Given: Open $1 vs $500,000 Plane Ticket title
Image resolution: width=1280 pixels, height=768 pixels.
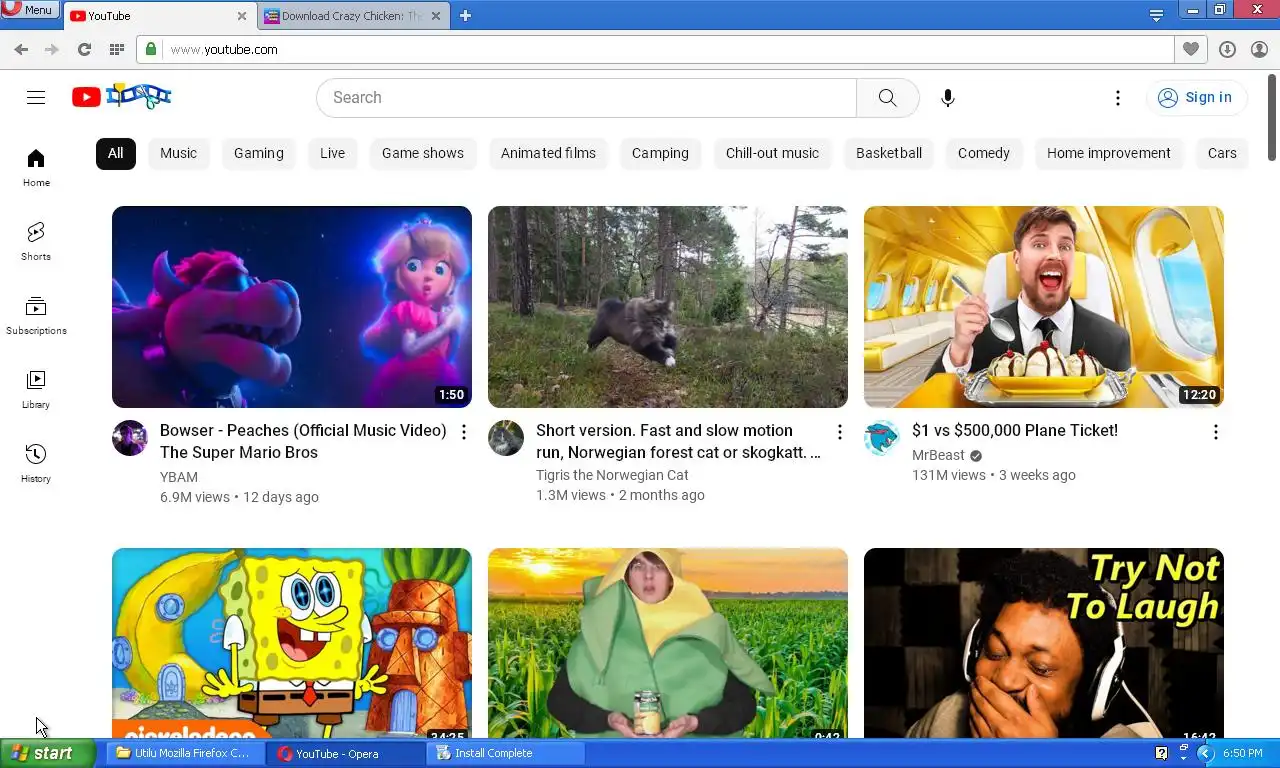Looking at the screenshot, I should pyautogui.click(x=1015, y=430).
